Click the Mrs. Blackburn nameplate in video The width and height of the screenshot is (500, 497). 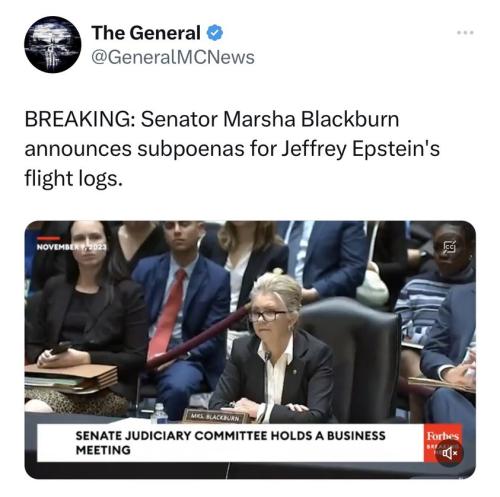click(x=215, y=418)
